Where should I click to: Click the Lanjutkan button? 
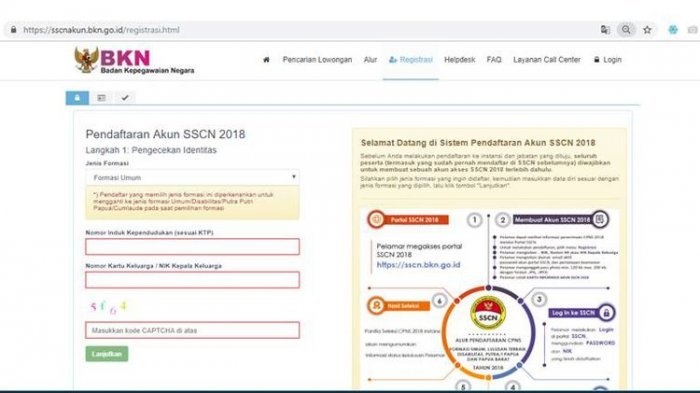click(x=107, y=354)
